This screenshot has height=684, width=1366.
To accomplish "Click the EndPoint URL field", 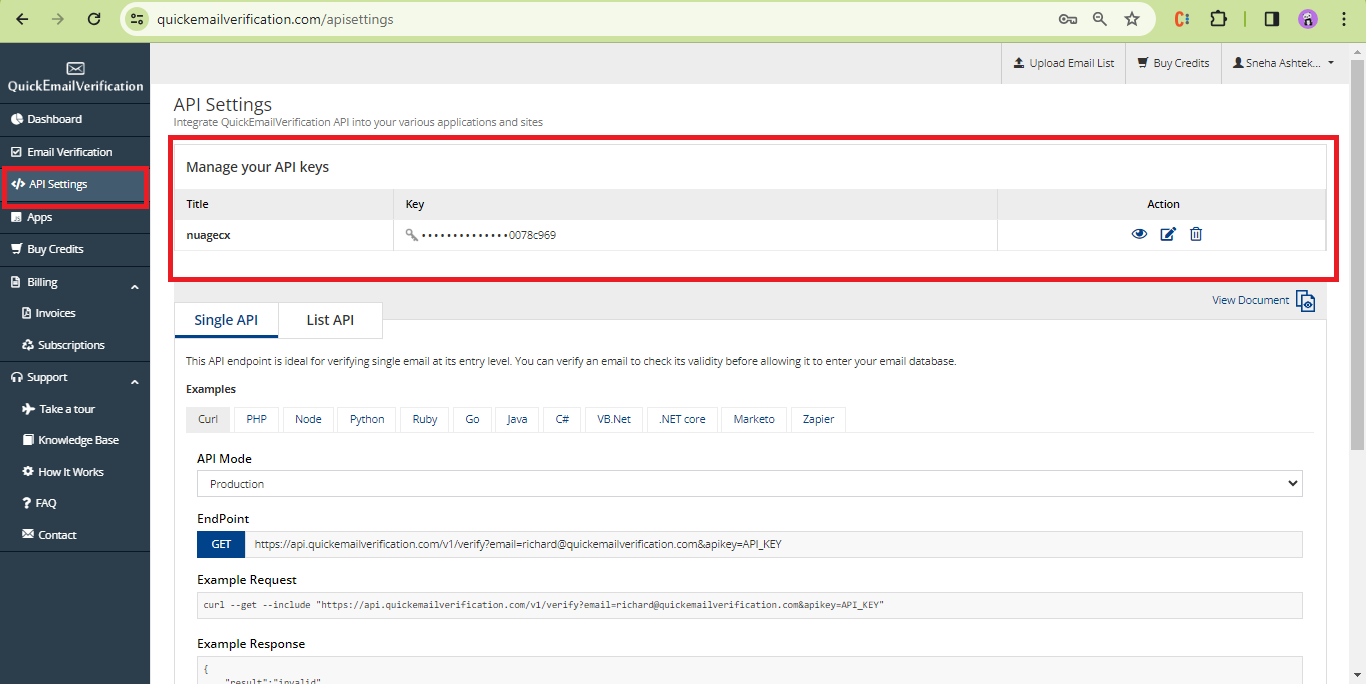I will (x=773, y=544).
